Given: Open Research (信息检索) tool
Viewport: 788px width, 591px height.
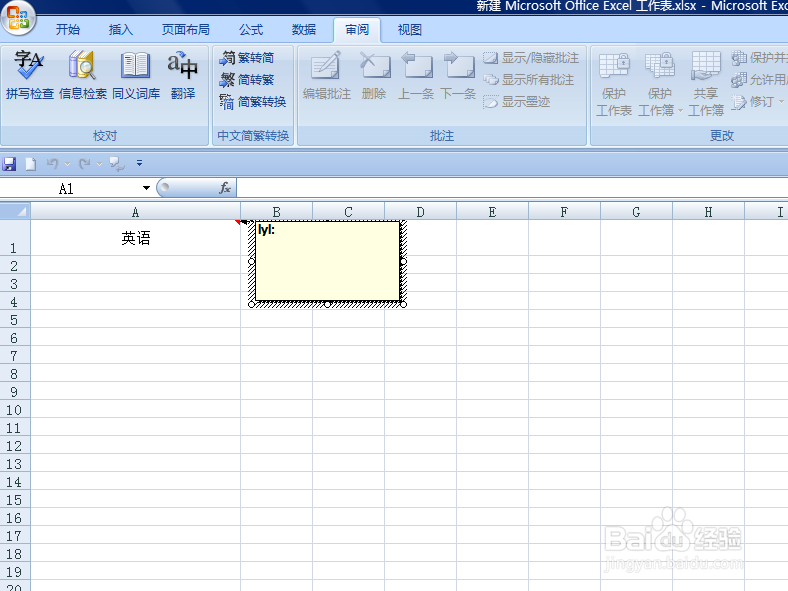Looking at the screenshot, I should point(82,74).
